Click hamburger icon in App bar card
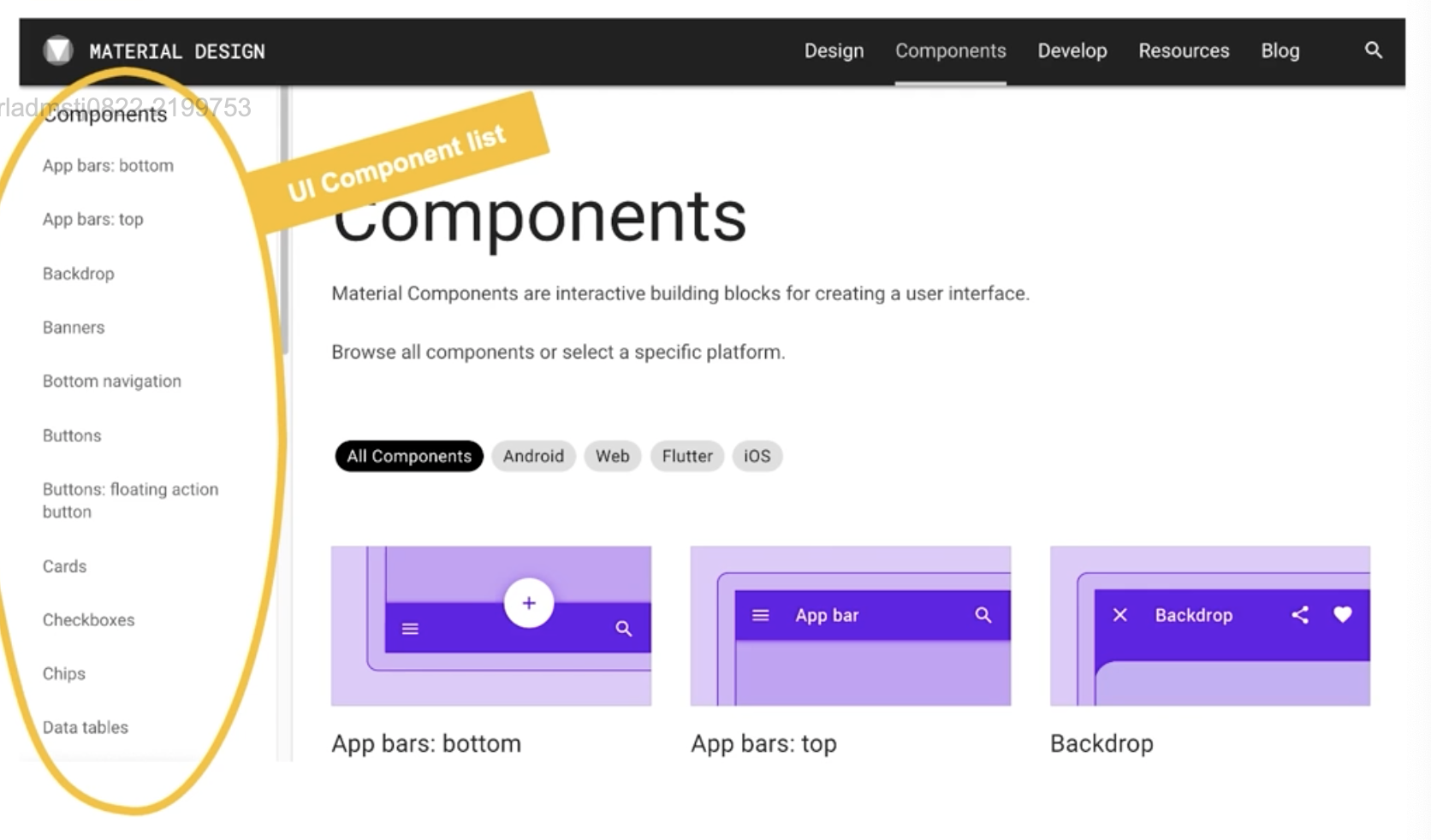Image resolution: width=1431 pixels, height=840 pixels. [761, 615]
